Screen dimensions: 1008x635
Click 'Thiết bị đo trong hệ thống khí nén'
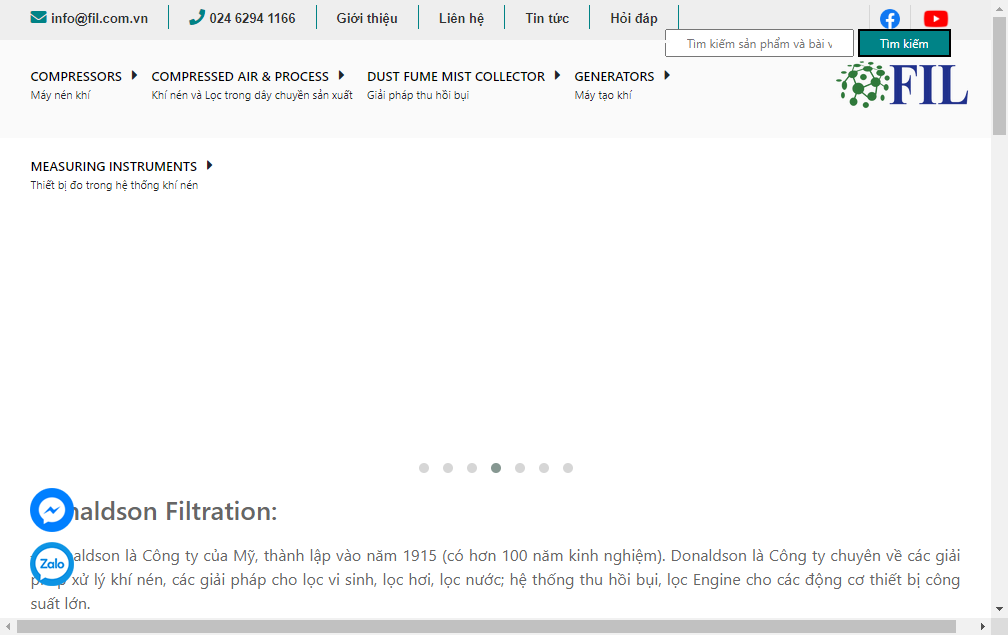(x=114, y=185)
